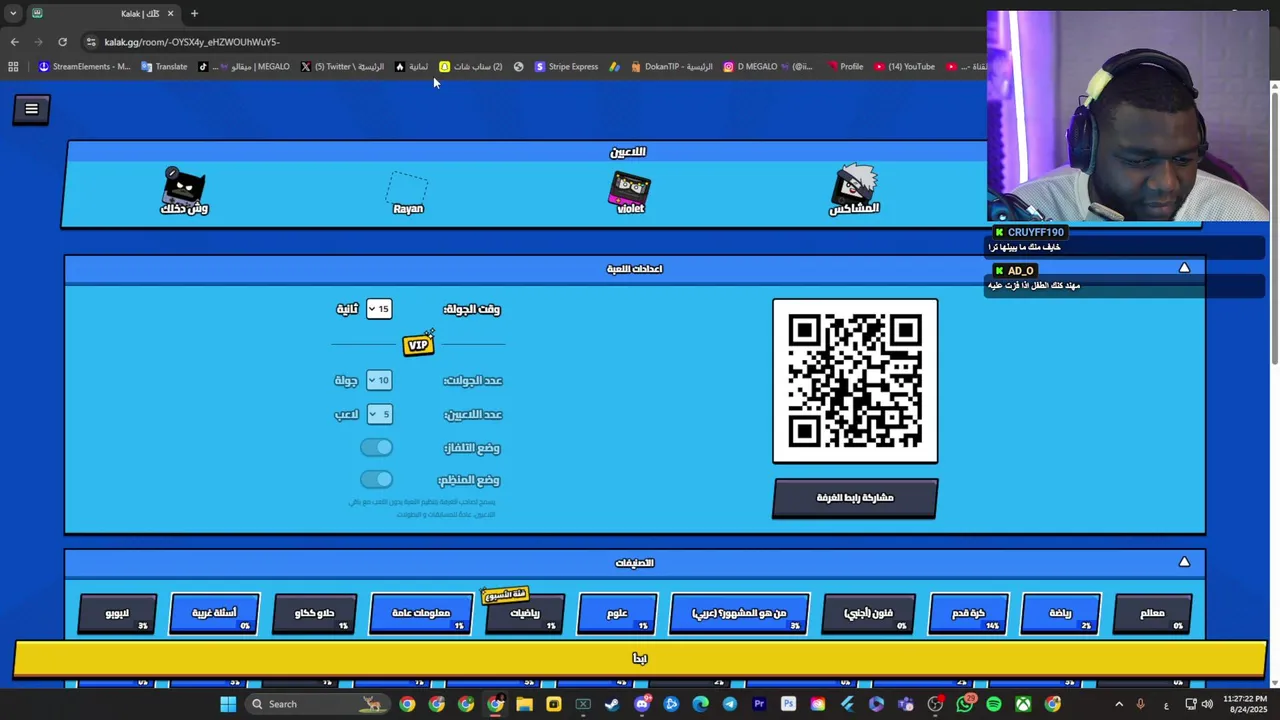Screen dimensions: 1280x720
Task: Open Telegram from the taskbar
Action: (x=730, y=704)
